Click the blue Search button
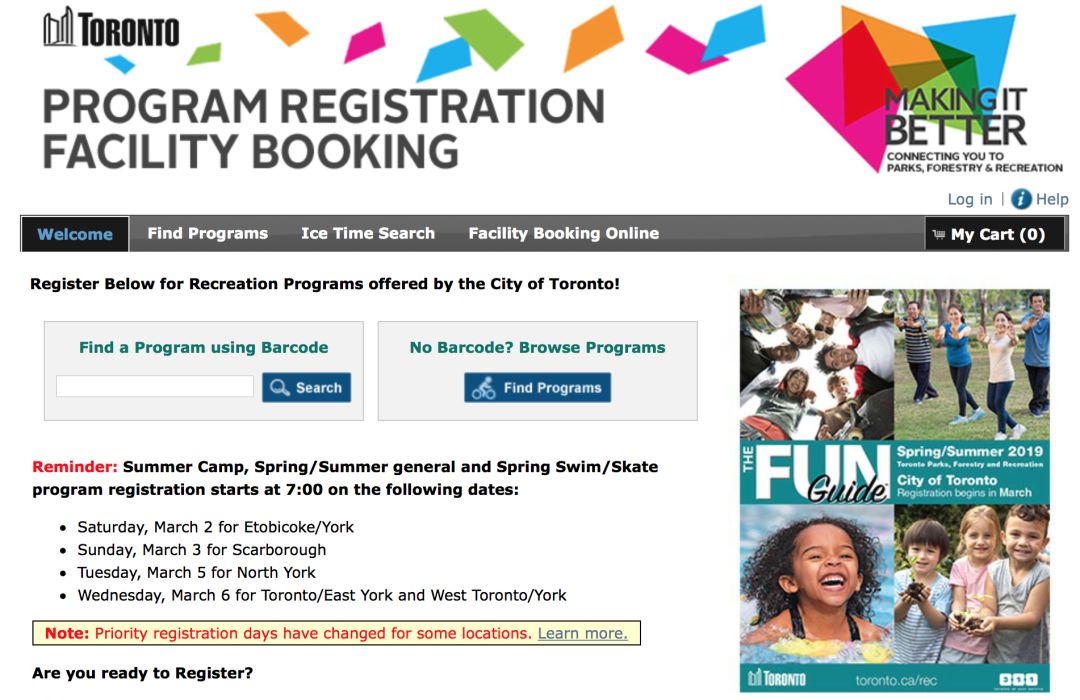 pos(307,387)
